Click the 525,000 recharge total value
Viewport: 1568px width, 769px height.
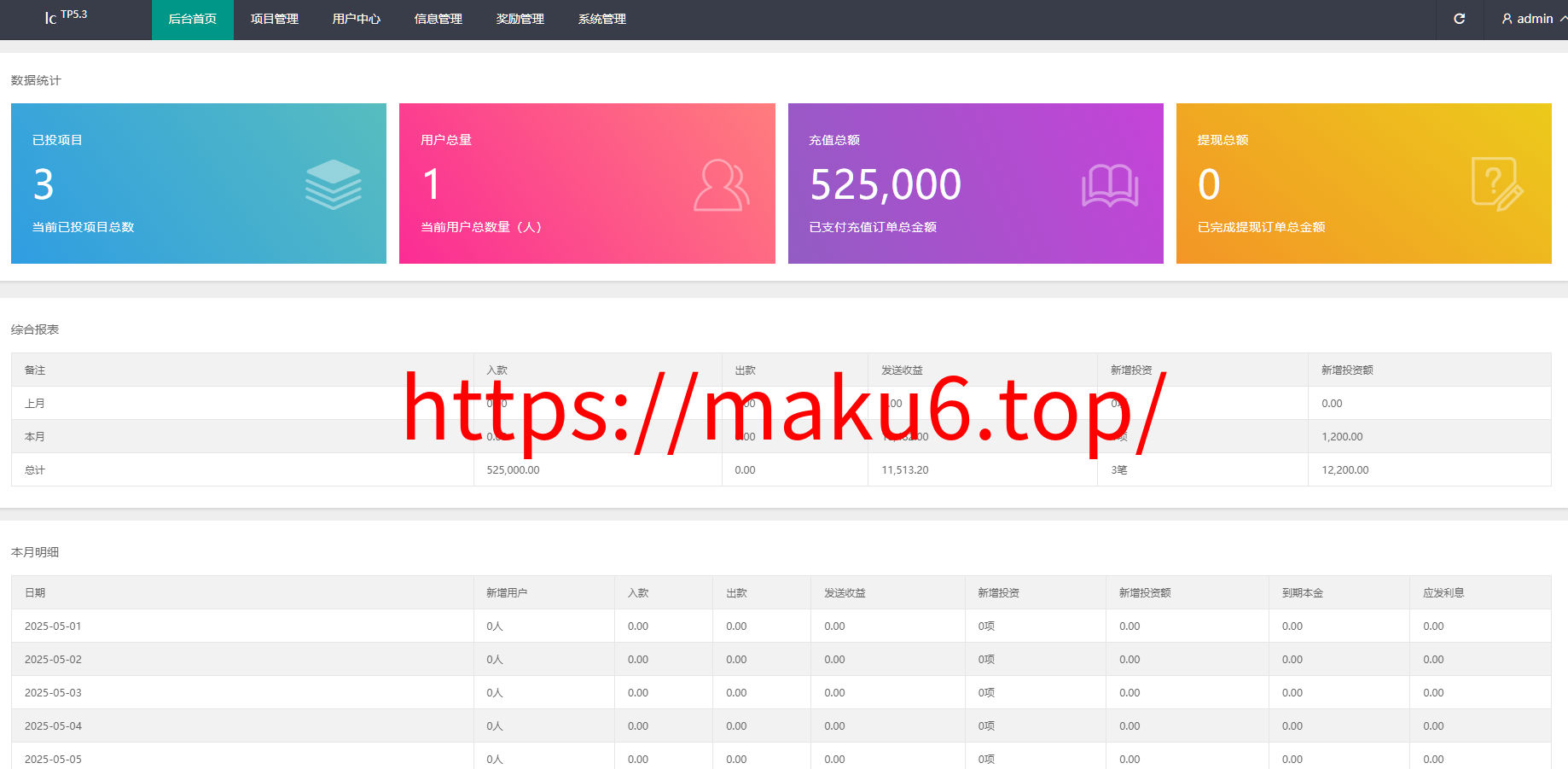click(x=886, y=184)
